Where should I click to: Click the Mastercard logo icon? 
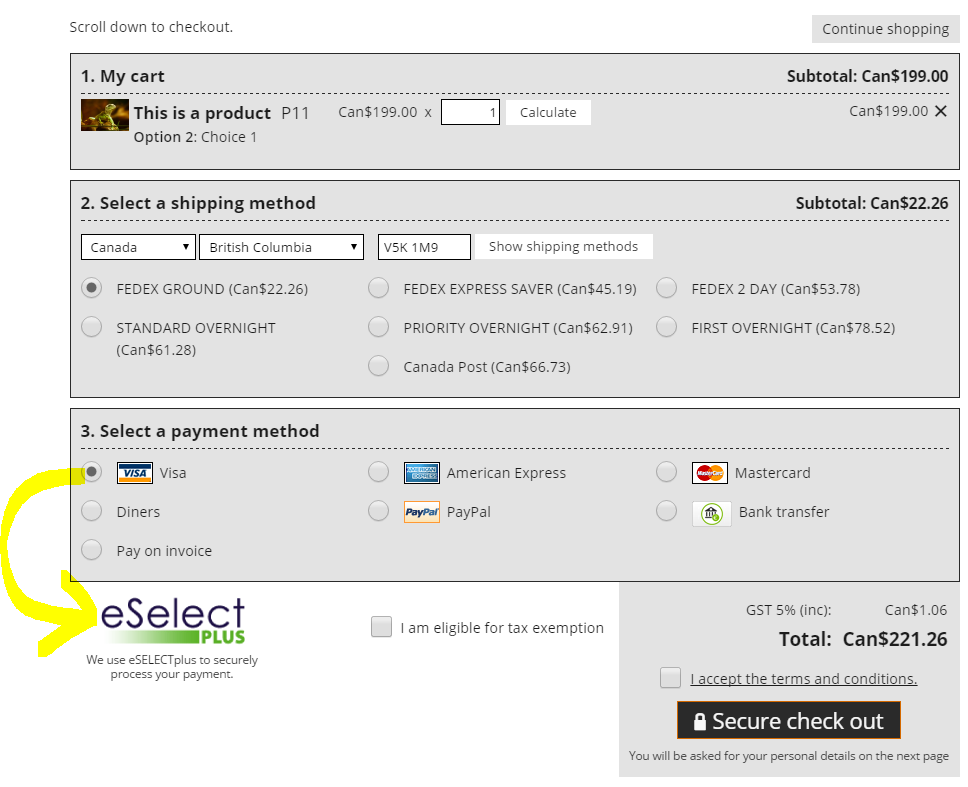coord(710,473)
